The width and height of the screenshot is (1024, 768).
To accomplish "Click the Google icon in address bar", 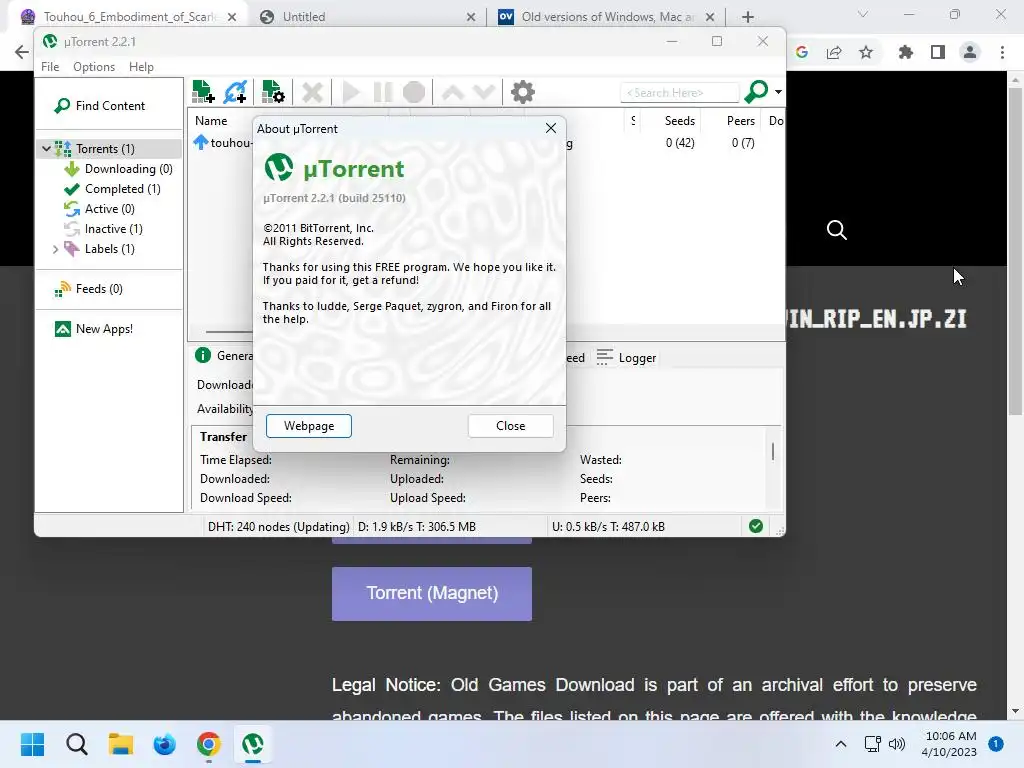I will coord(802,52).
